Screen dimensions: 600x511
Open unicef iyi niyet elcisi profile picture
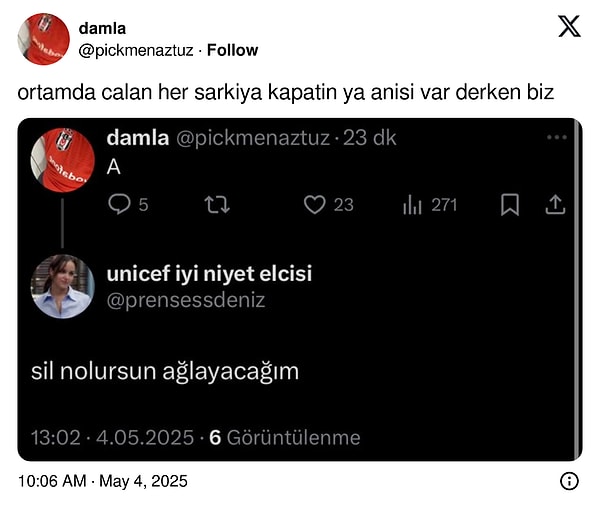coord(62,286)
